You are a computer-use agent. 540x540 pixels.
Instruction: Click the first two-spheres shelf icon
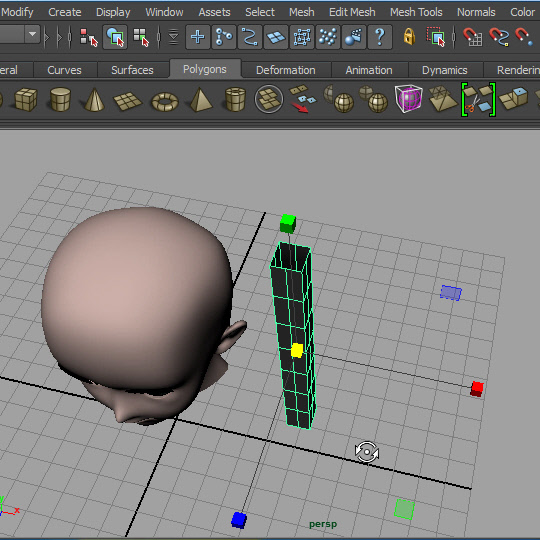pos(339,99)
